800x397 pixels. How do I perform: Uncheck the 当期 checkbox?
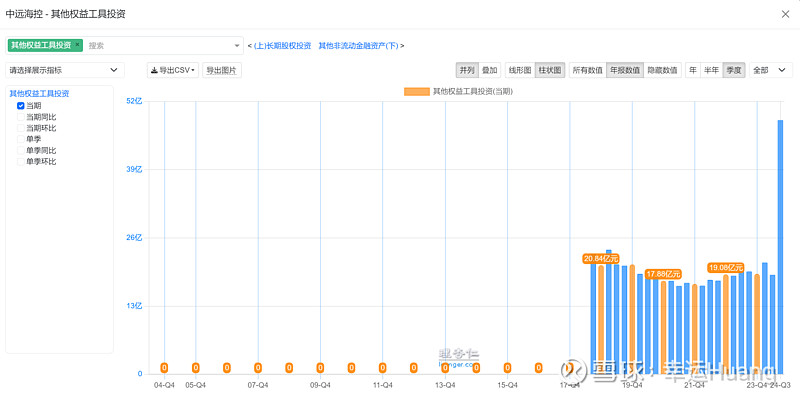click(x=21, y=106)
